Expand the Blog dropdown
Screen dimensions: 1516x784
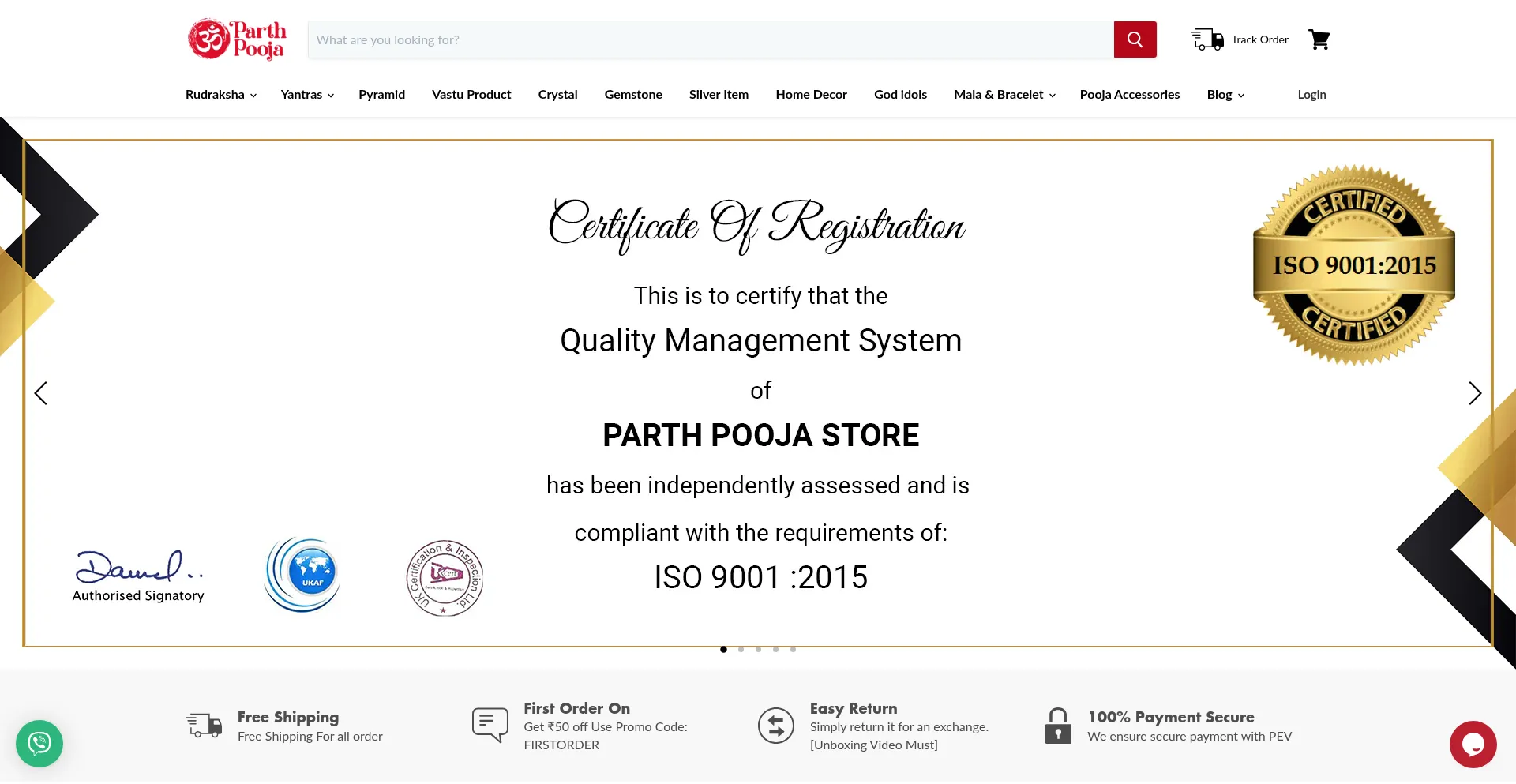(1225, 95)
